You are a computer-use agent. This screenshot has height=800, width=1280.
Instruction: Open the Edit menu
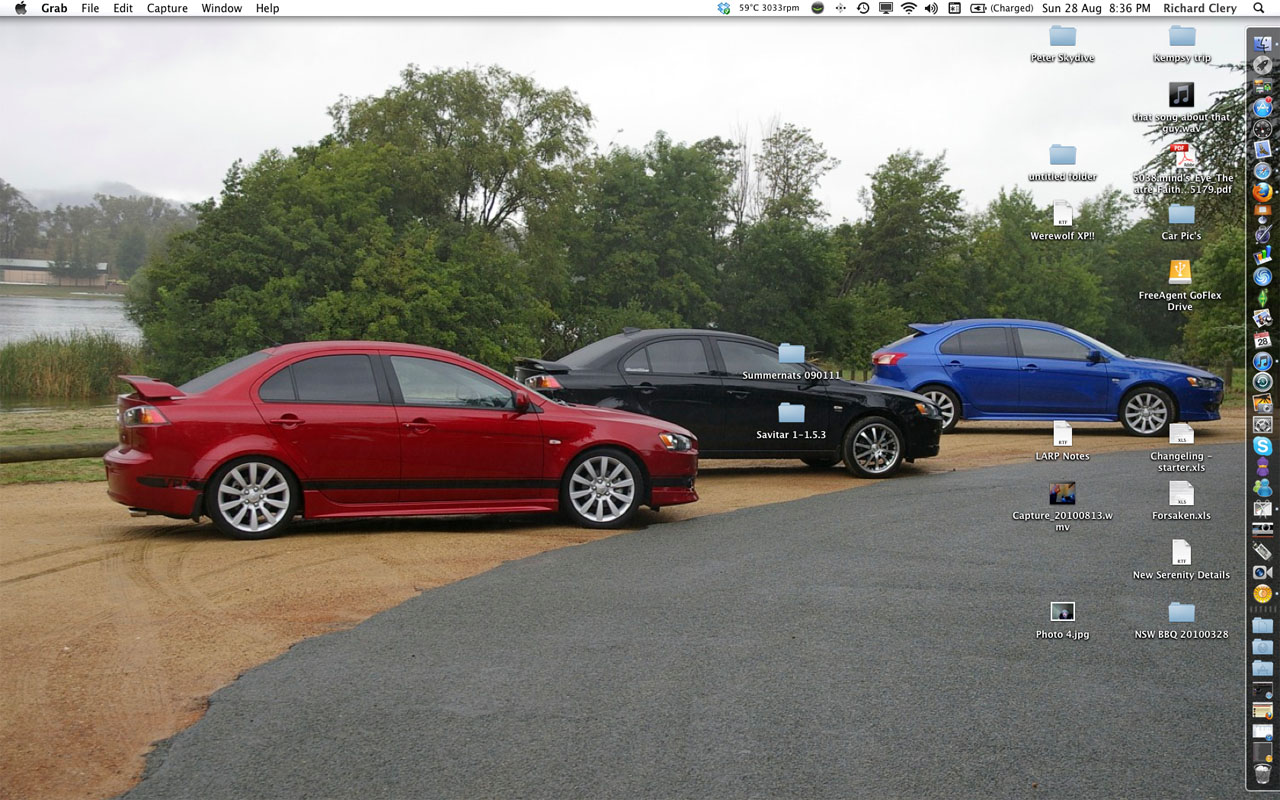[x=123, y=8]
